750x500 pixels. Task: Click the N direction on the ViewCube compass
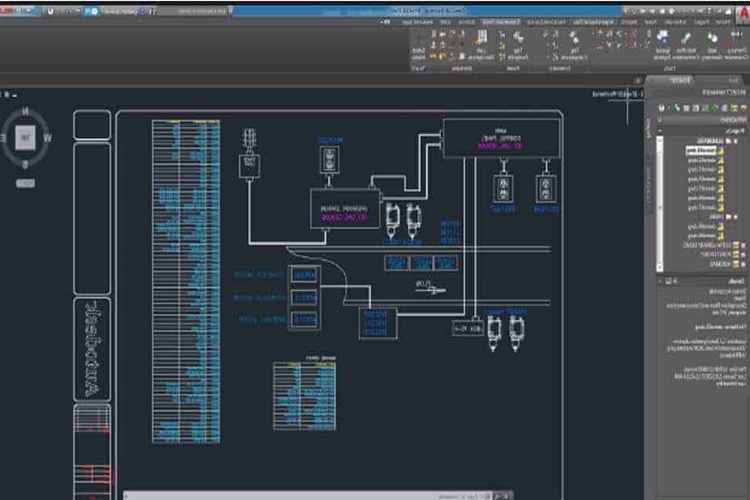[25, 111]
